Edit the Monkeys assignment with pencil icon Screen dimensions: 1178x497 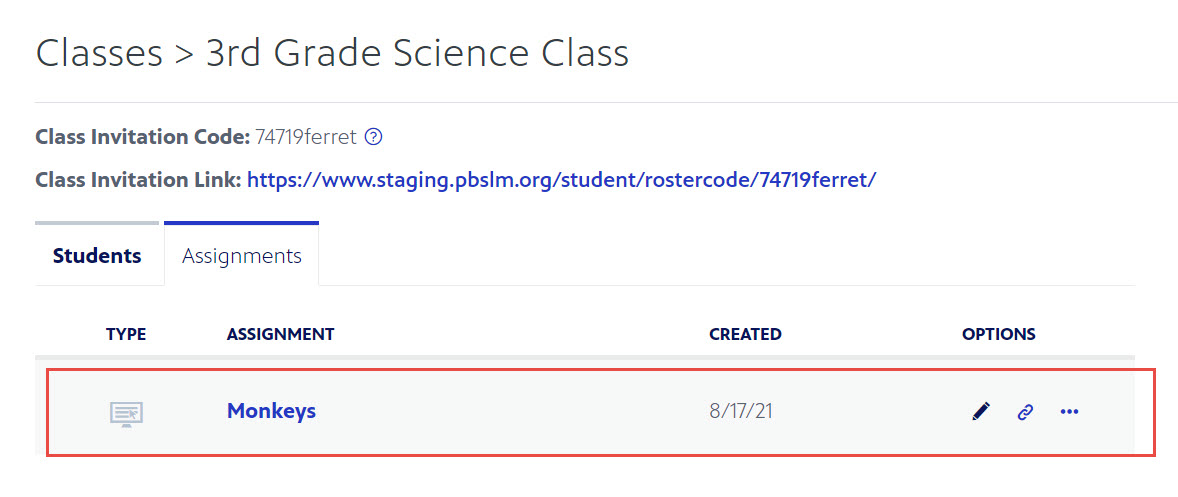[x=980, y=411]
